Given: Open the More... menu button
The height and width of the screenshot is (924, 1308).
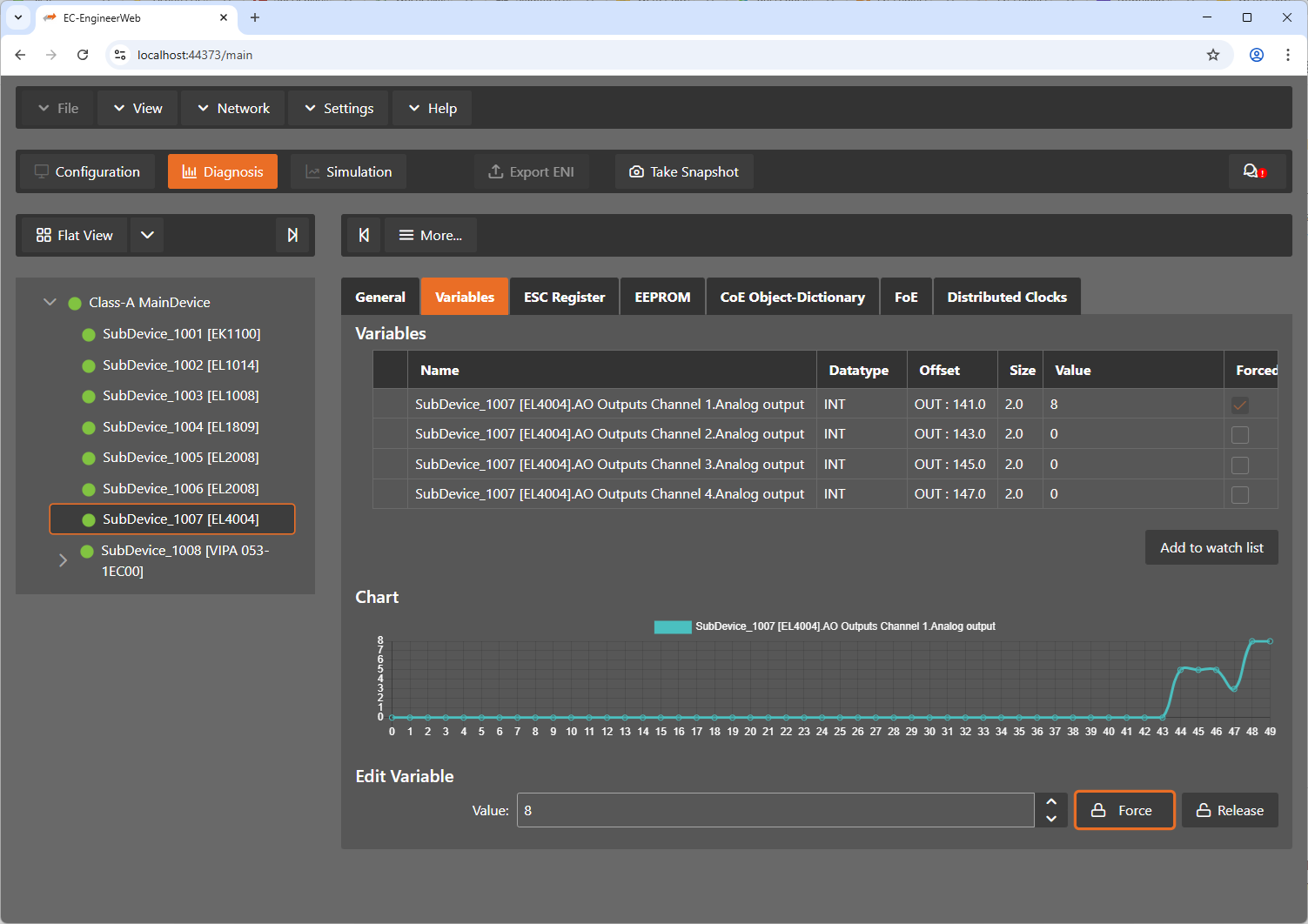Looking at the screenshot, I should coord(431,235).
